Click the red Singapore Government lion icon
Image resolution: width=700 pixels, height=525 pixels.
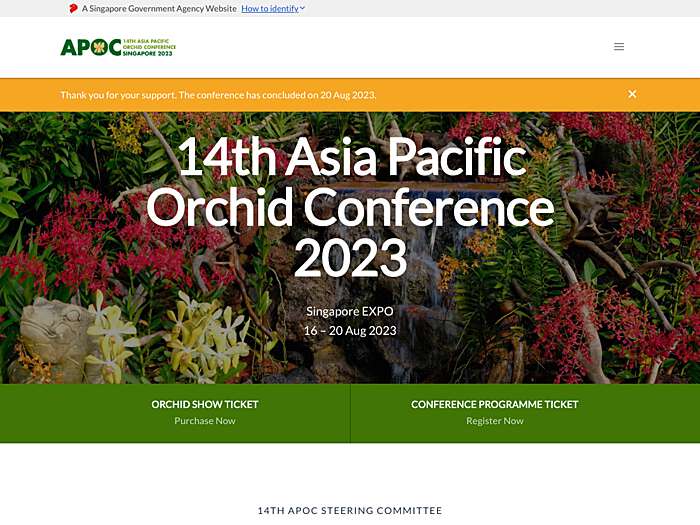point(73,8)
